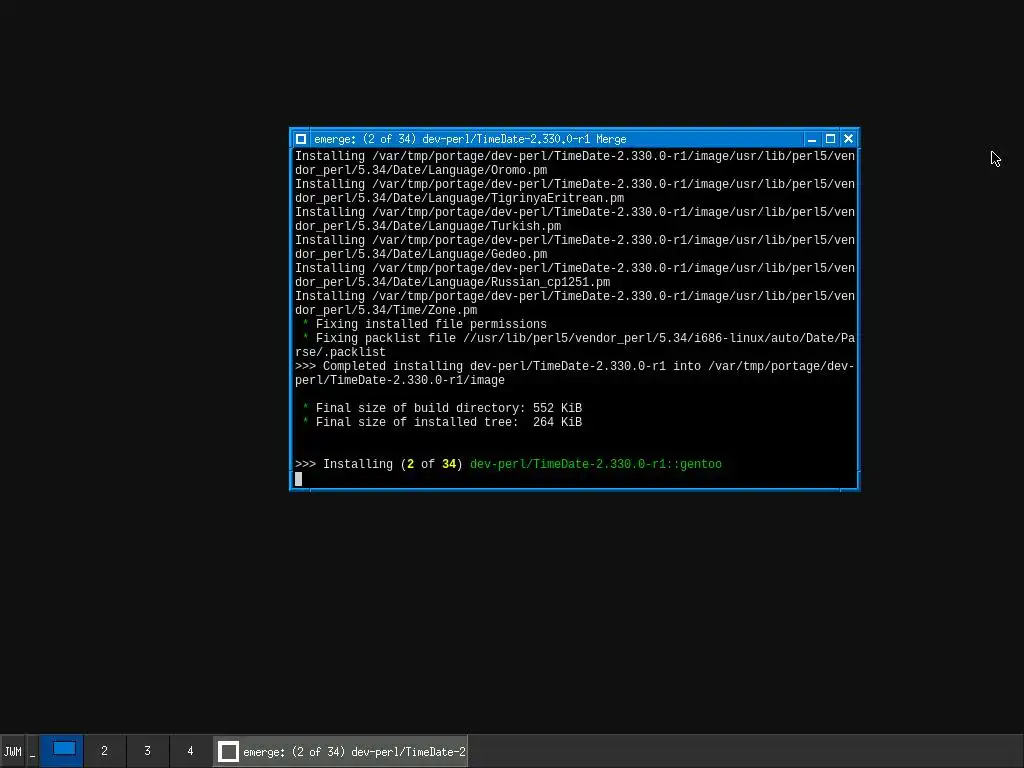Open the window menu icon in the terminal title bar
Screen dimensions: 1024x768
[x=300, y=139]
